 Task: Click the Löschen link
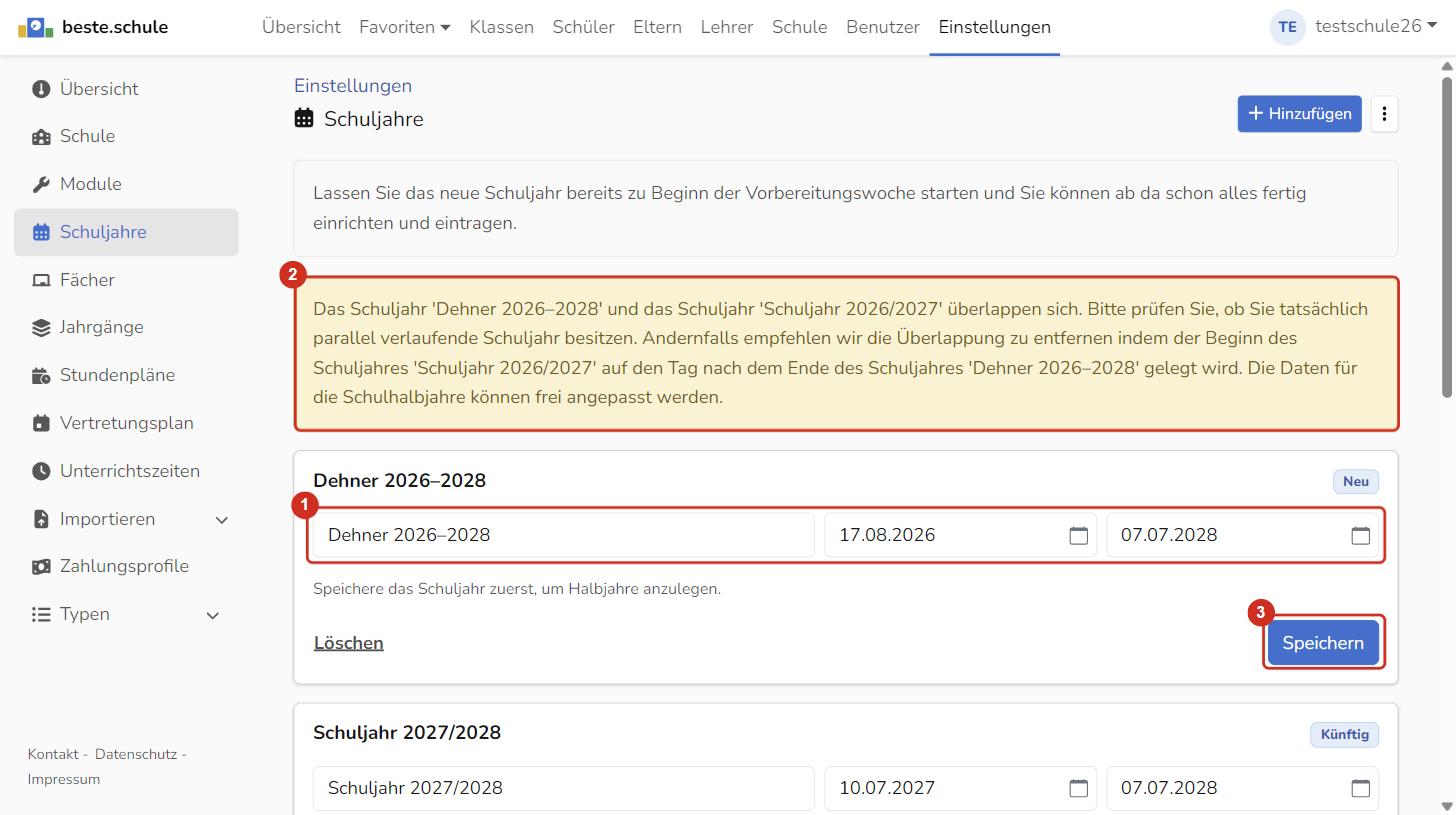click(x=349, y=643)
